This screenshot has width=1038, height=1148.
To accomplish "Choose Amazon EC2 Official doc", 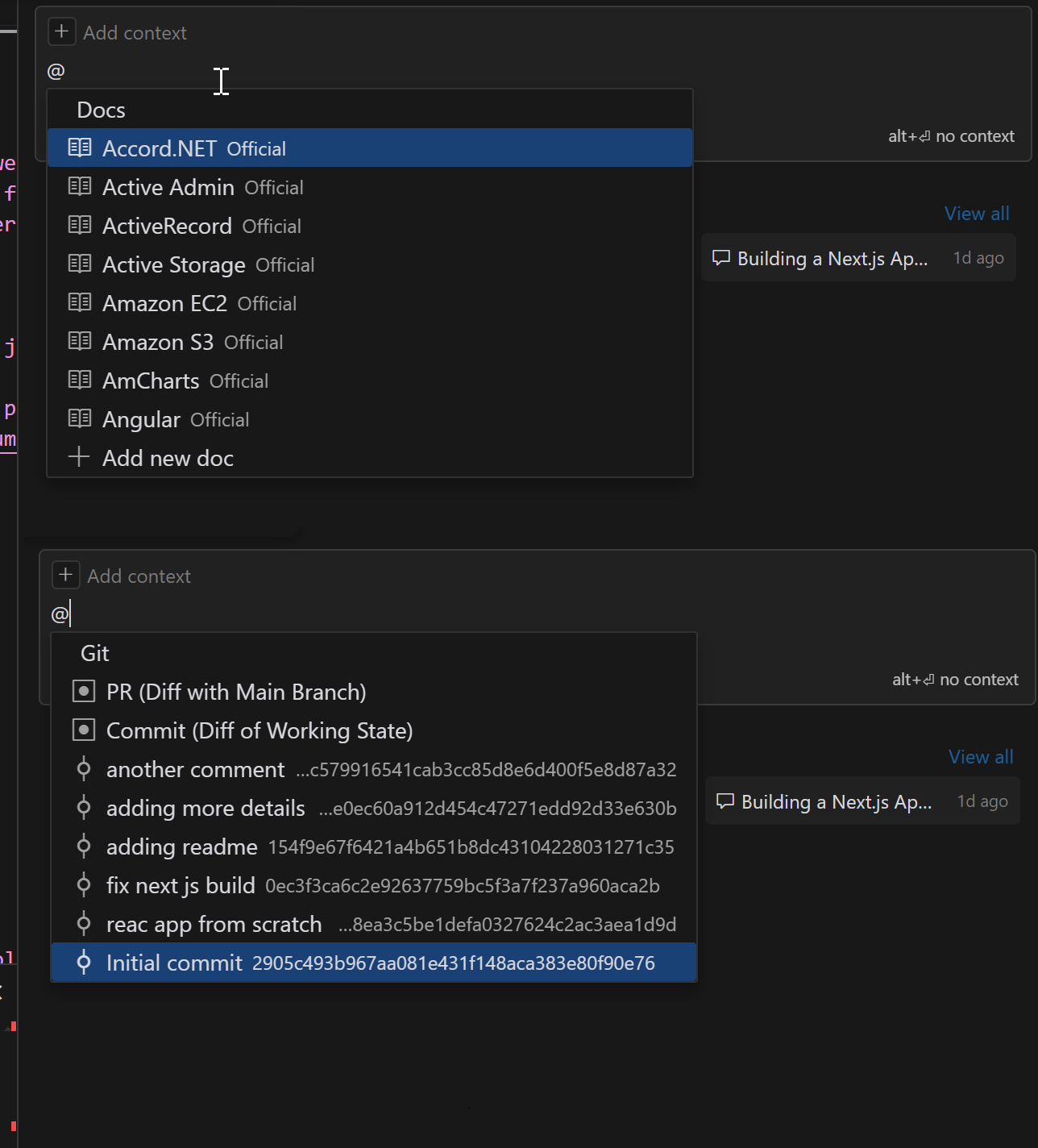I will click(x=370, y=303).
